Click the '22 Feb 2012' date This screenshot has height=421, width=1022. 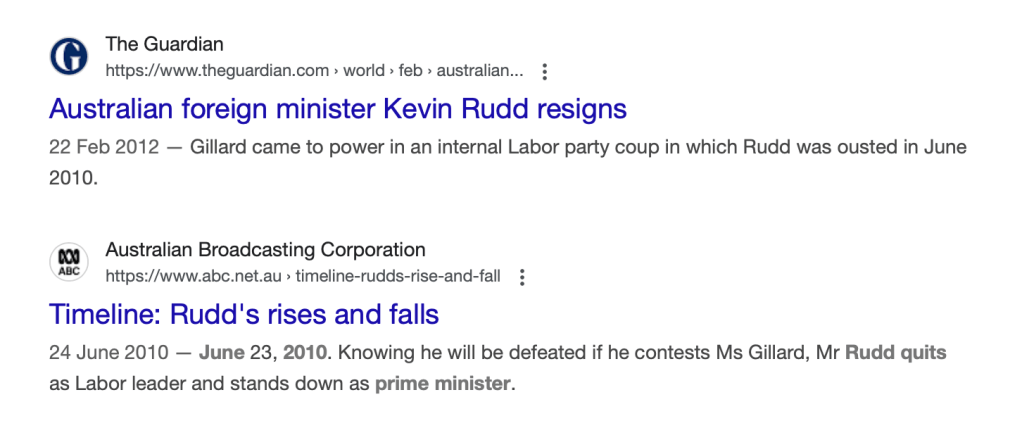pos(104,147)
